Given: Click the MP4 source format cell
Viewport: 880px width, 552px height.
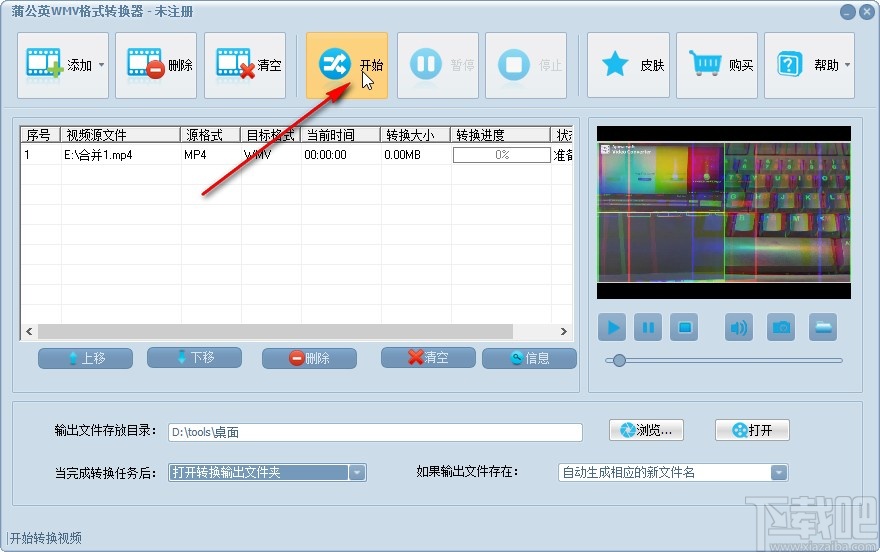Looking at the screenshot, I should point(195,155).
